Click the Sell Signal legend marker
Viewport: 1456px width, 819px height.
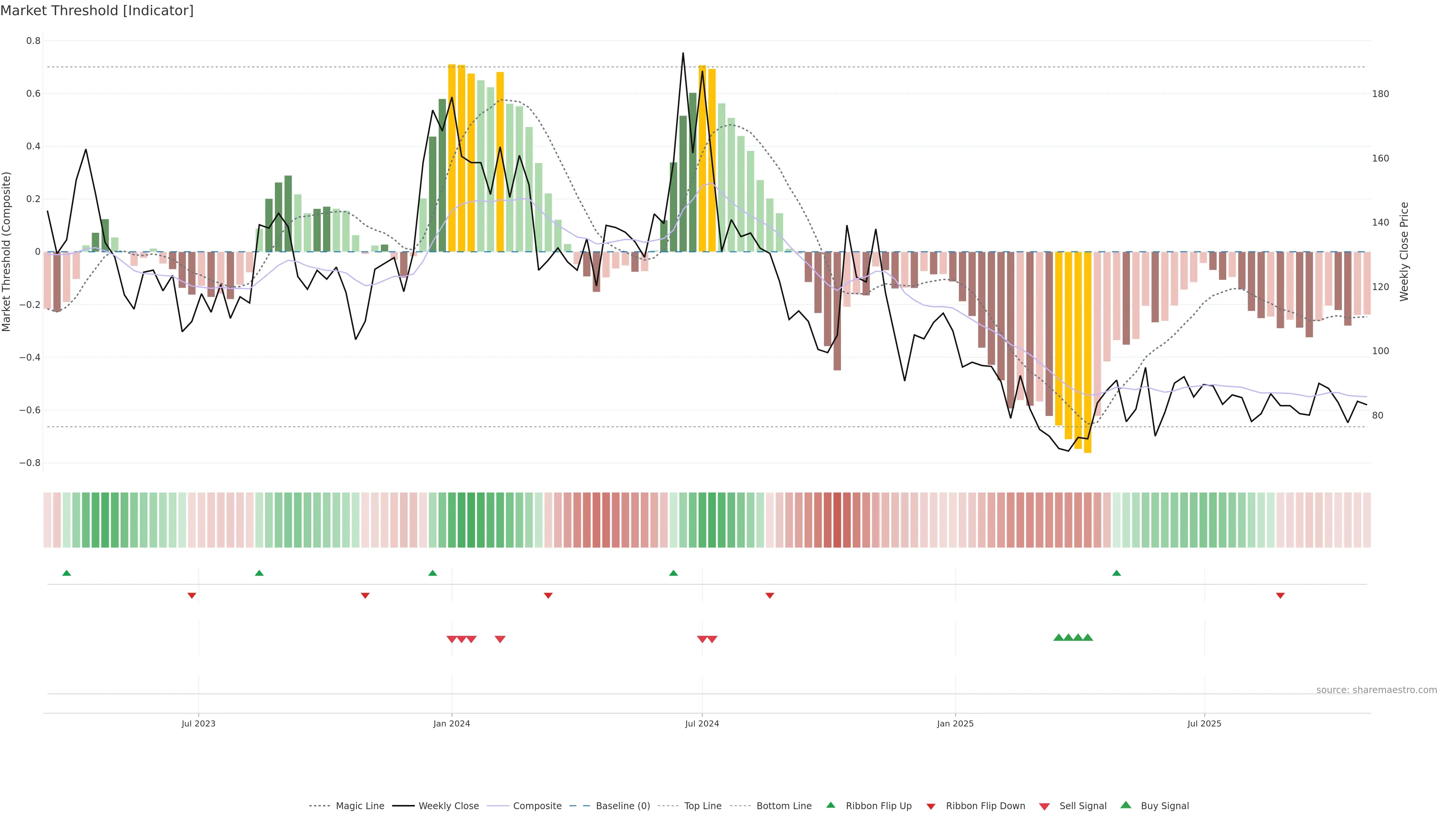(x=1044, y=806)
